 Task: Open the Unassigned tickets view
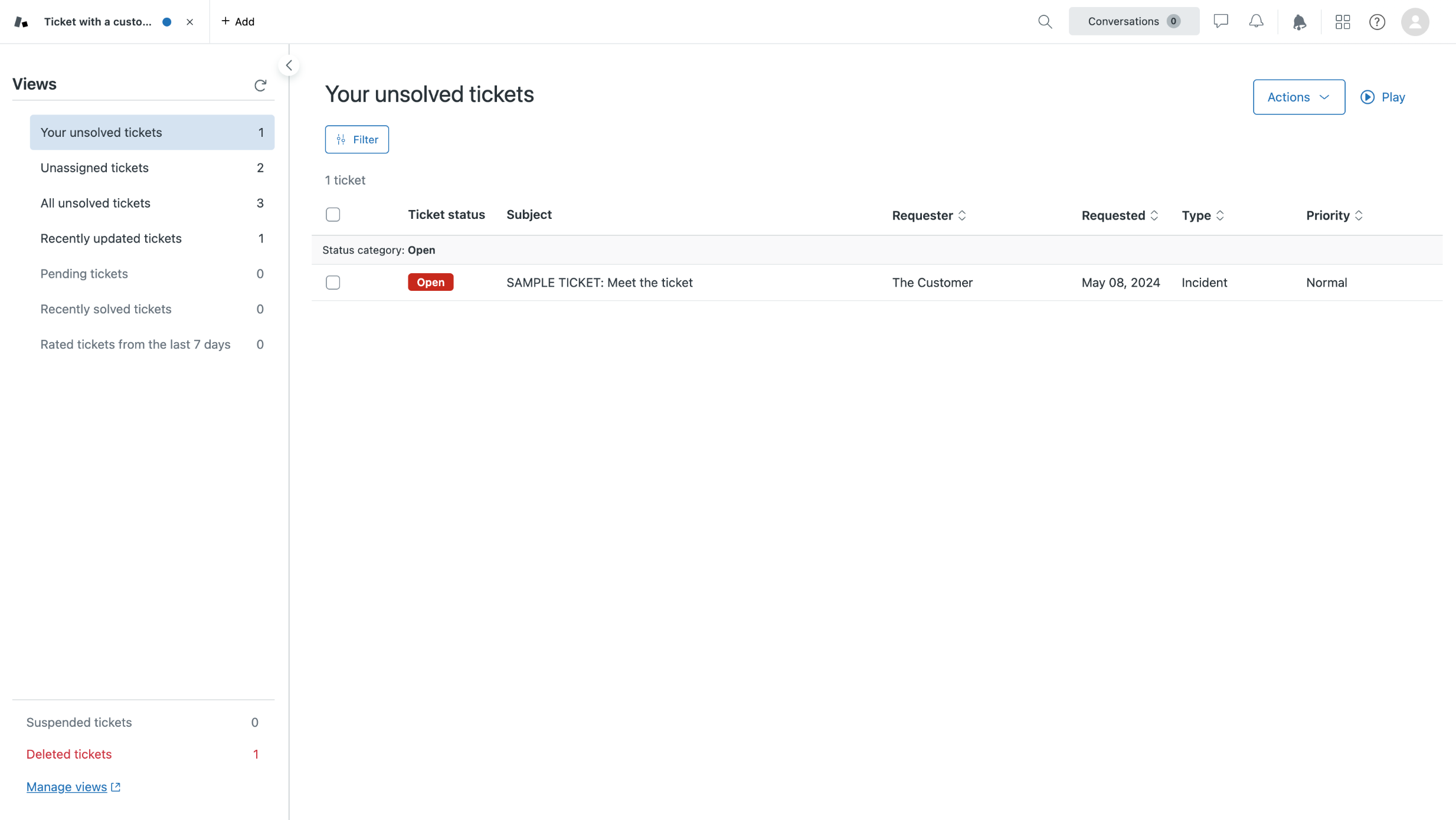(x=94, y=168)
